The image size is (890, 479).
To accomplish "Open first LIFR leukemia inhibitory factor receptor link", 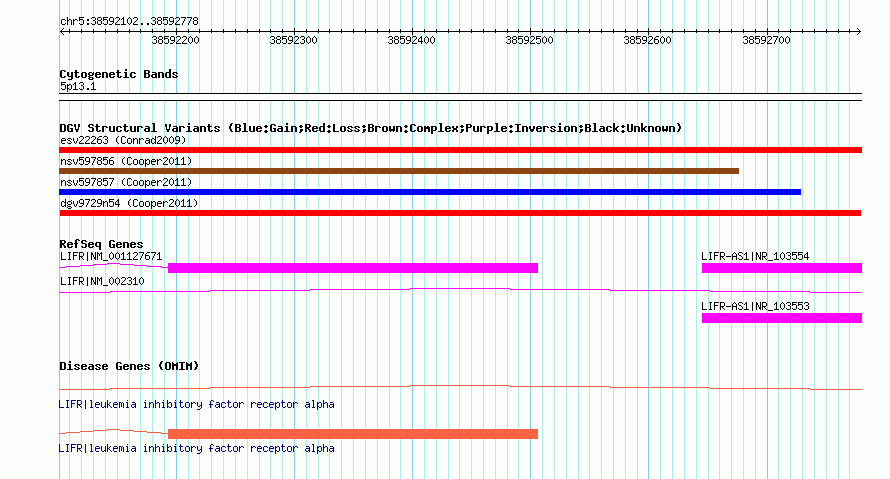I will point(196,404).
